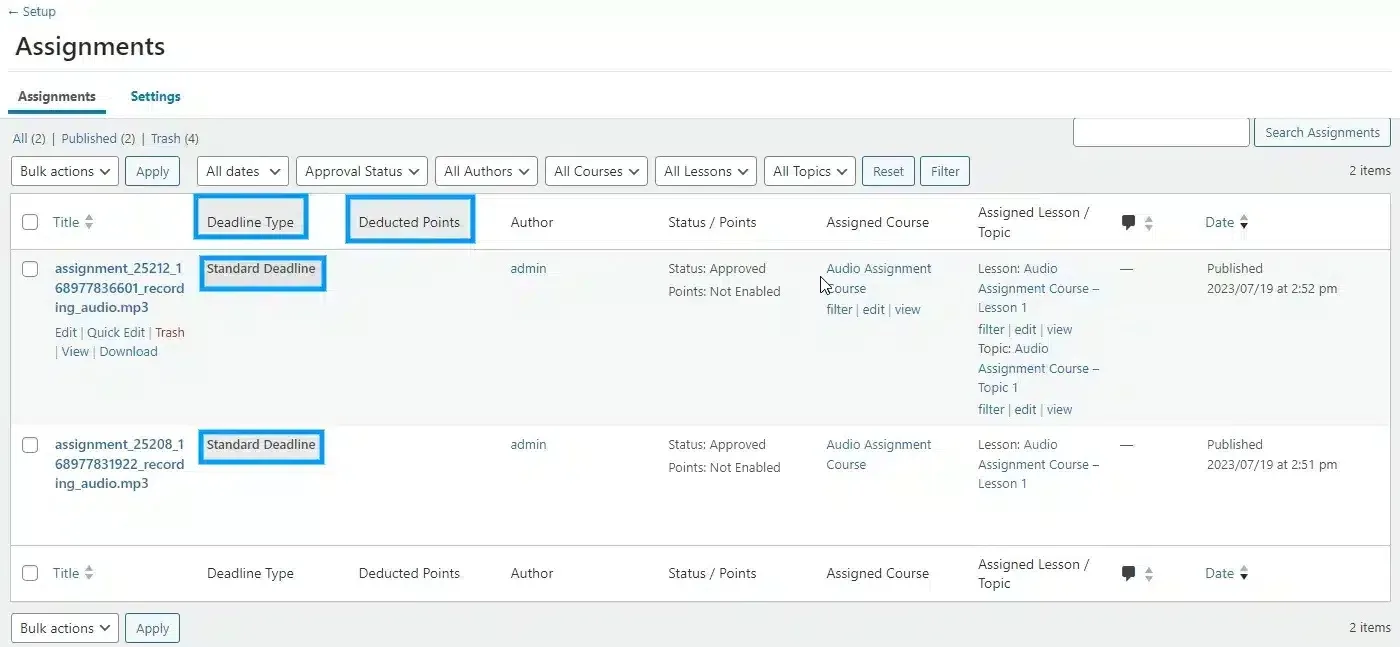The image size is (1400, 647).
Task: Sort the Title column ascending
Action: click(88, 222)
